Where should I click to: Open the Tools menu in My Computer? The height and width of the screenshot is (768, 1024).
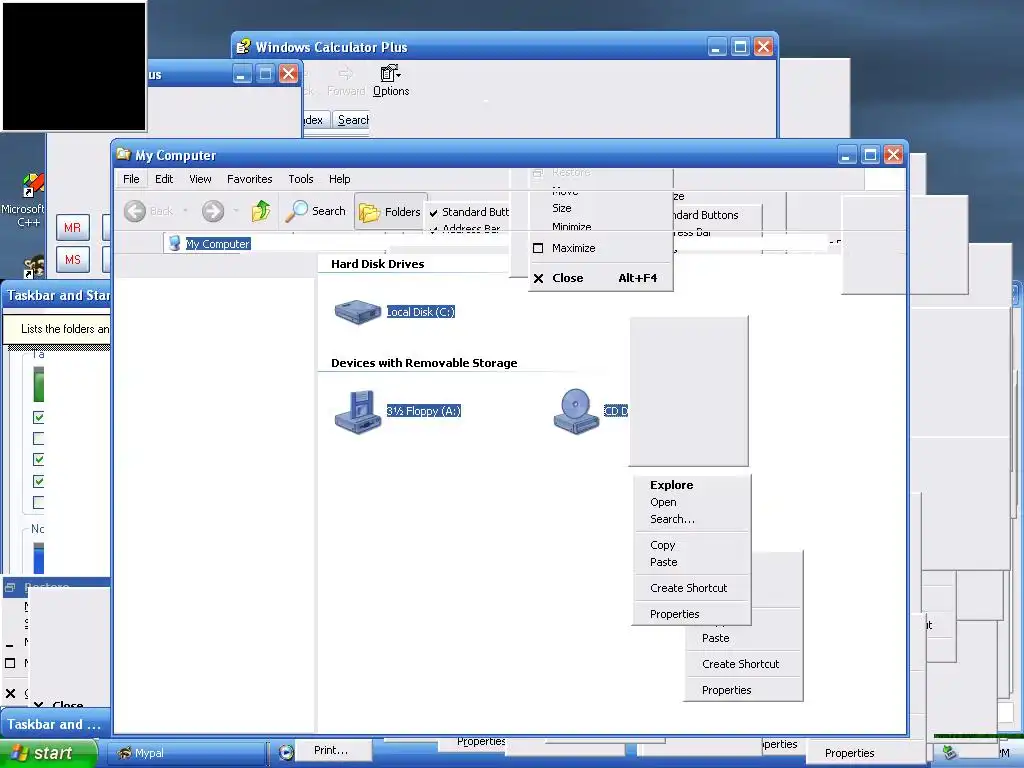click(301, 179)
